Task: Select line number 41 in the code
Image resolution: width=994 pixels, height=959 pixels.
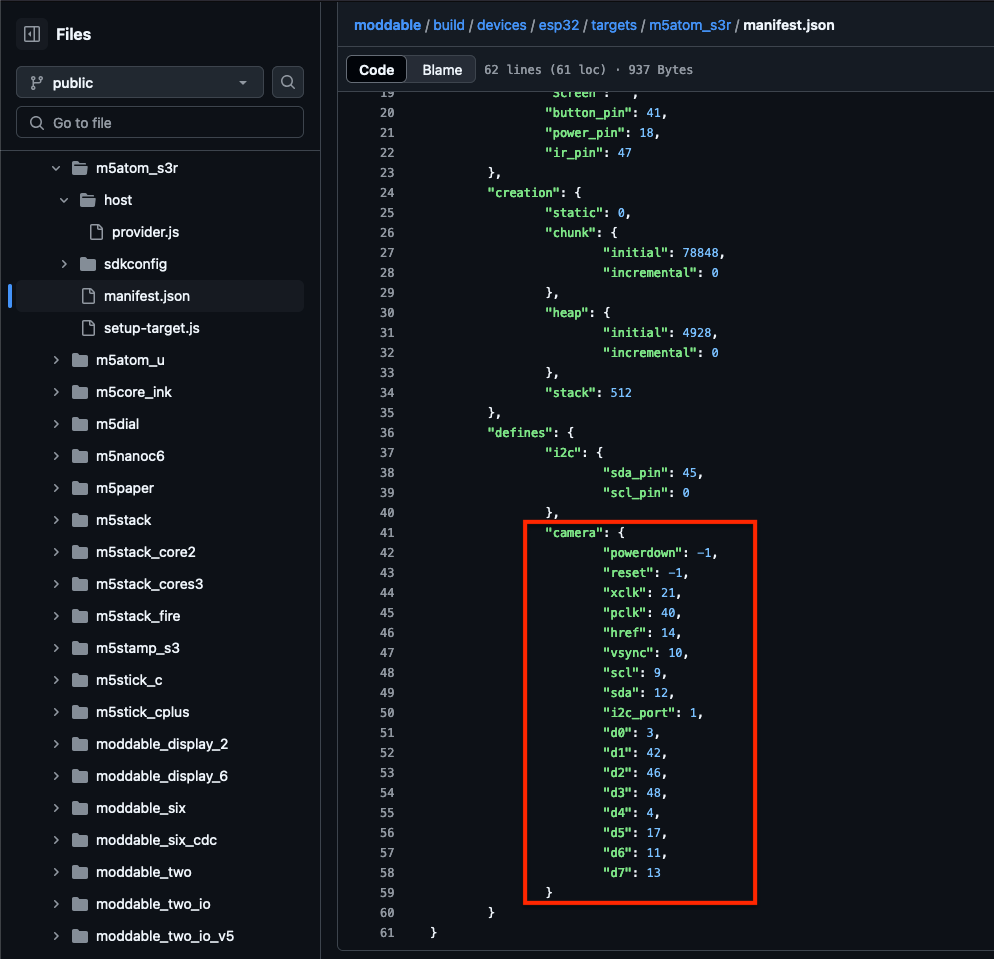Action: click(387, 533)
